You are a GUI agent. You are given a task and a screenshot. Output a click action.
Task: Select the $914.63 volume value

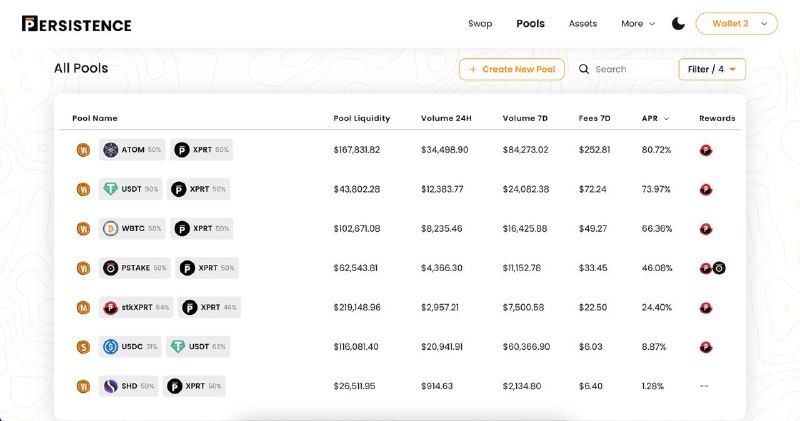[437, 386]
